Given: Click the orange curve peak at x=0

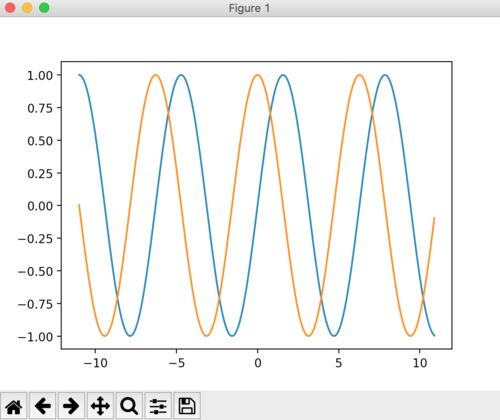Looking at the screenshot, I should click(x=258, y=75).
